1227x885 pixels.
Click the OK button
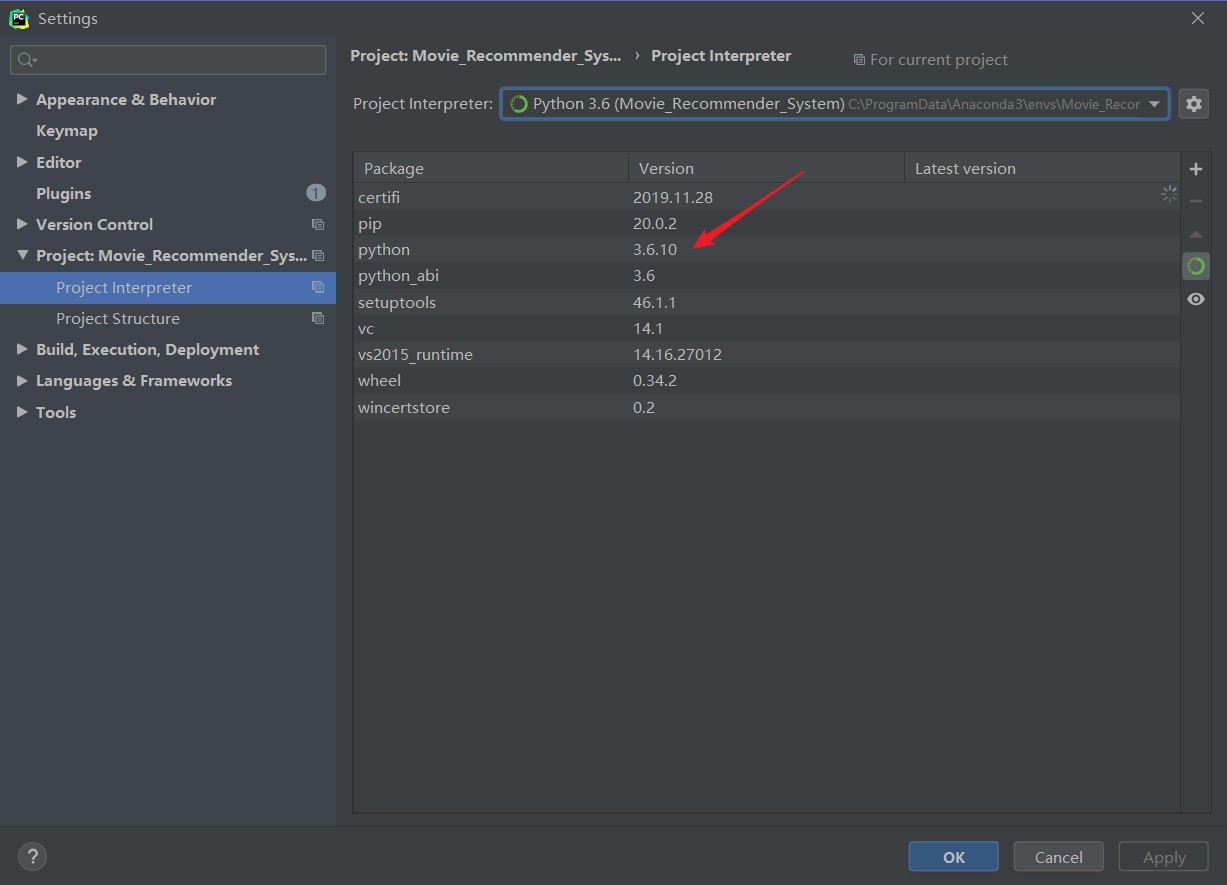pos(953,857)
